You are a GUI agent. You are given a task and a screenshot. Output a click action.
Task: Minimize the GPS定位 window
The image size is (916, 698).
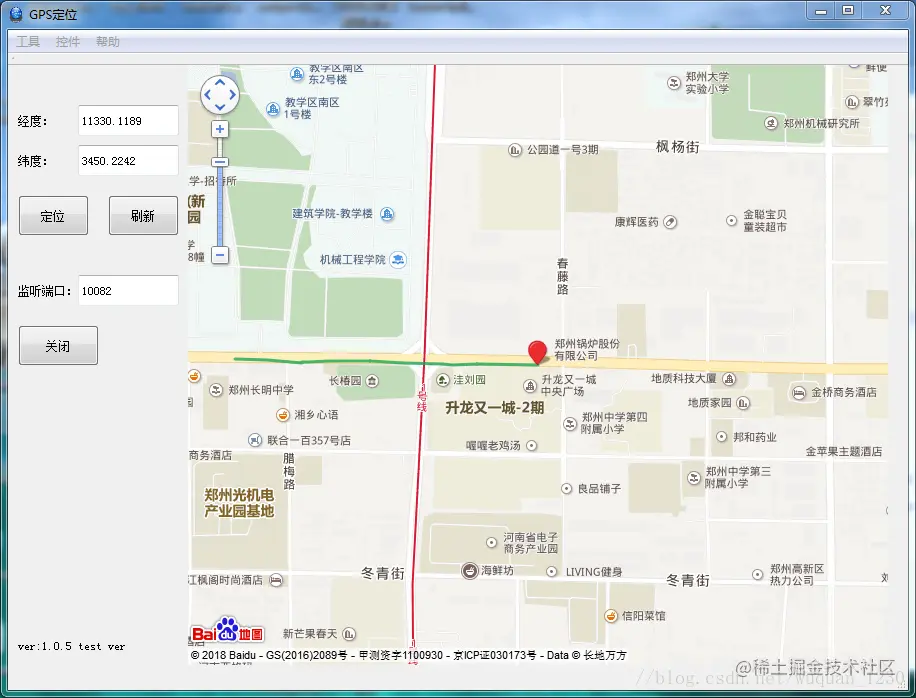(x=821, y=11)
